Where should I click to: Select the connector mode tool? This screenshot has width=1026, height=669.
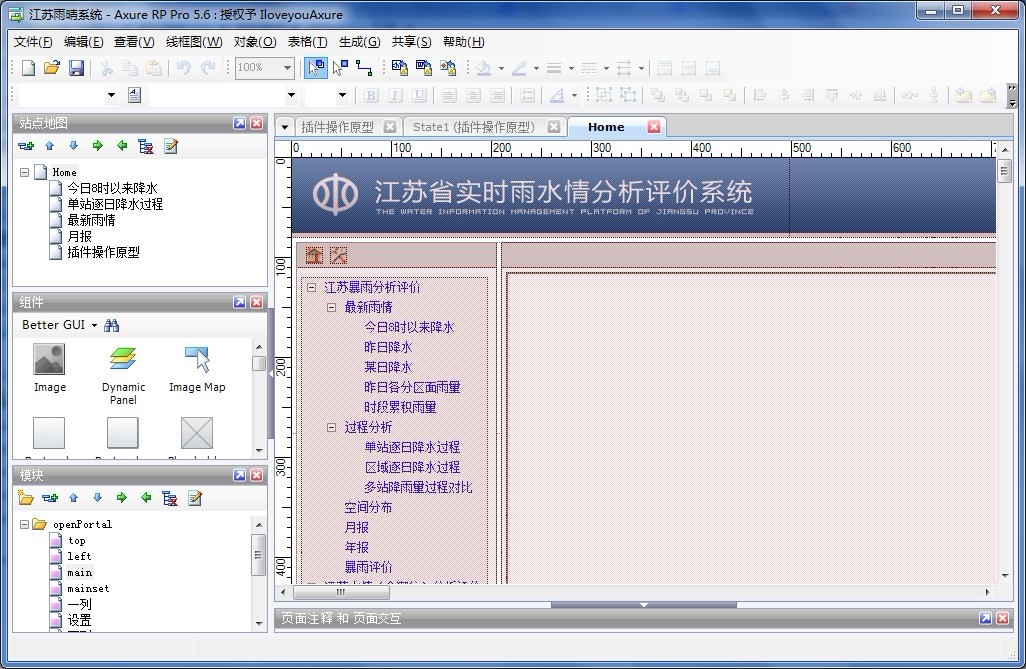(x=364, y=67)
